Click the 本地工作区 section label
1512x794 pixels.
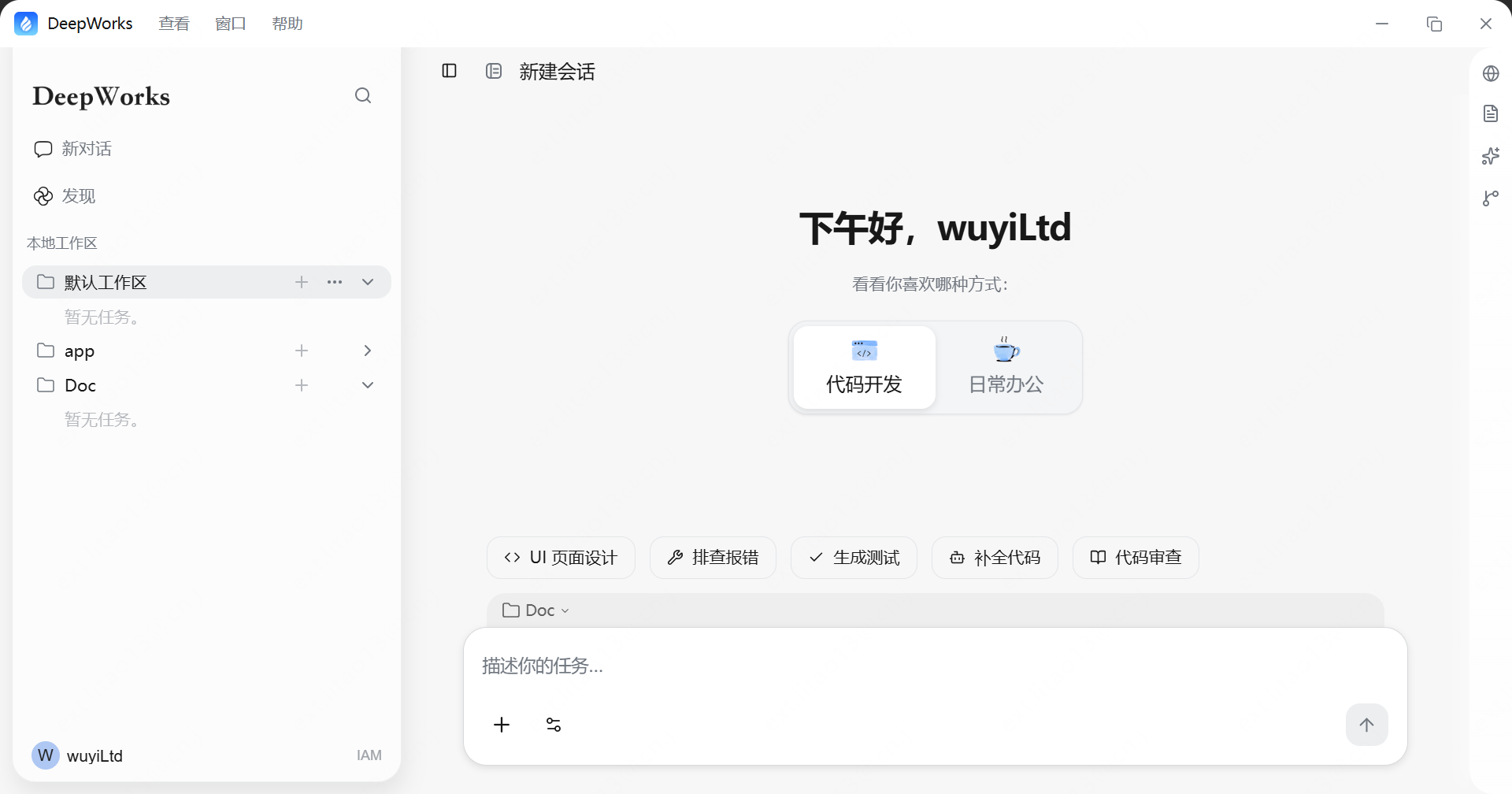tap(62, 243)
